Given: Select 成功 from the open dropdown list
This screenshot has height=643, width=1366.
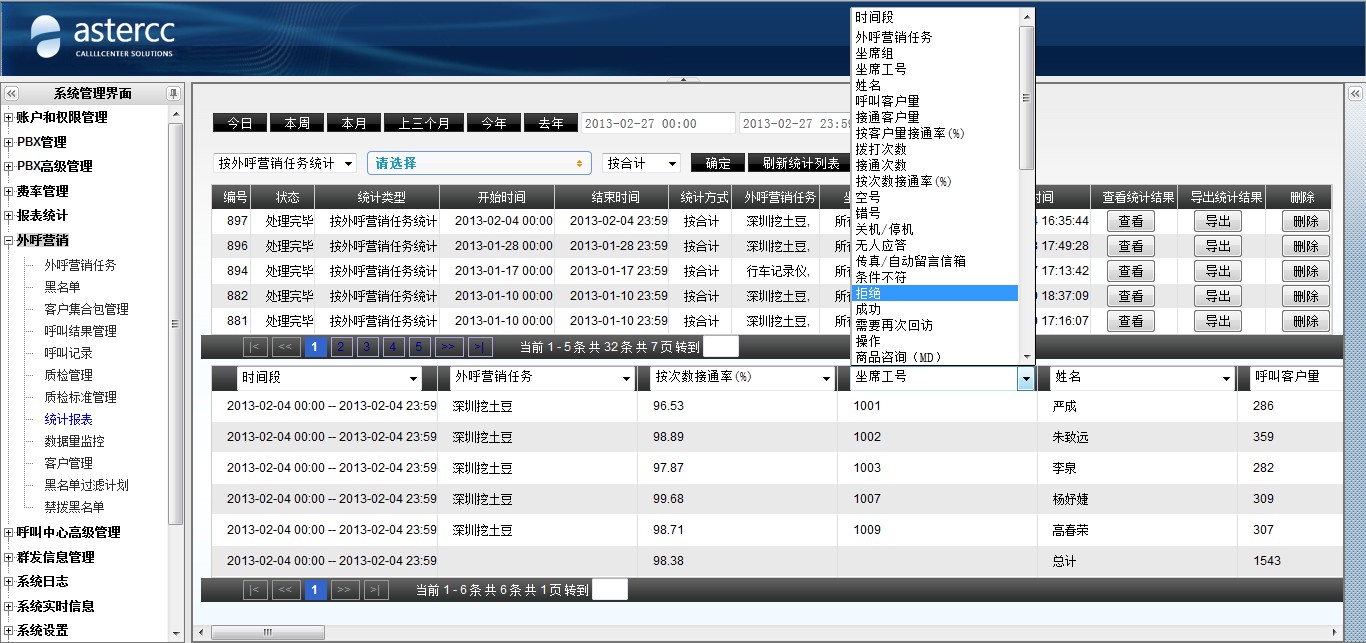Looking at the screenshot, I should [869, 309].
